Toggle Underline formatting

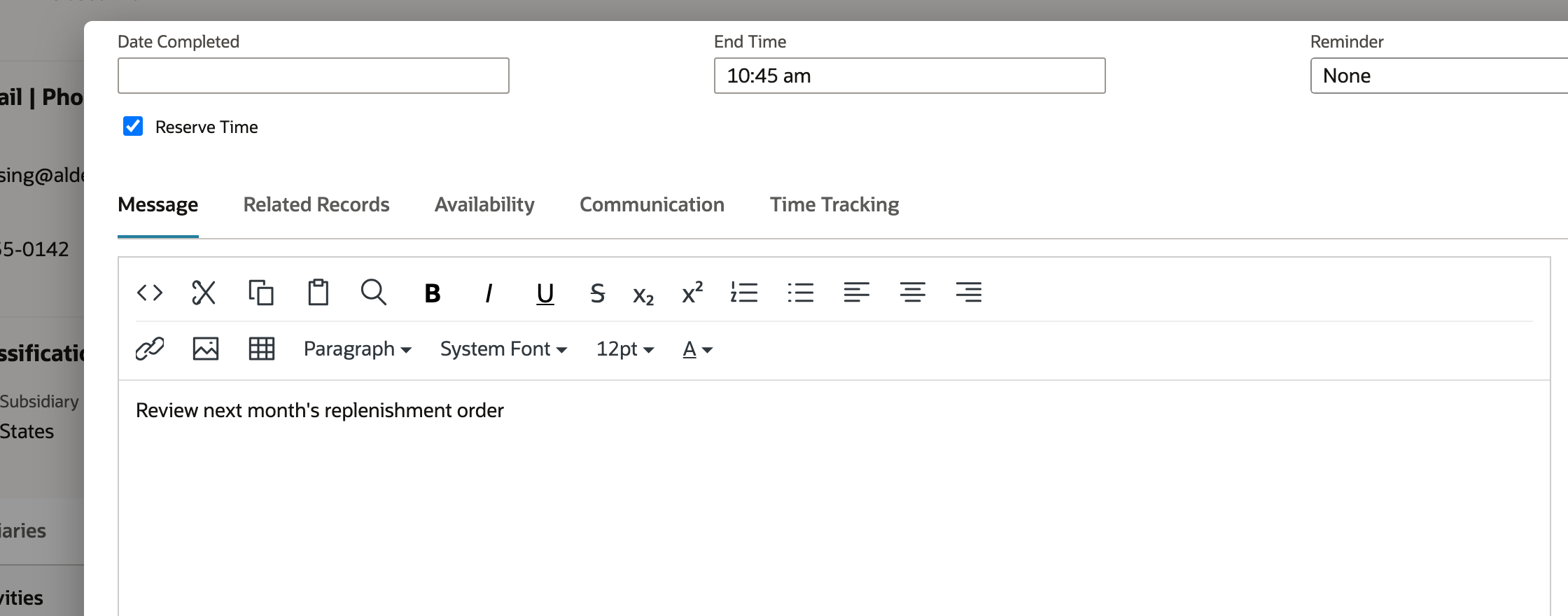(545, 294)
